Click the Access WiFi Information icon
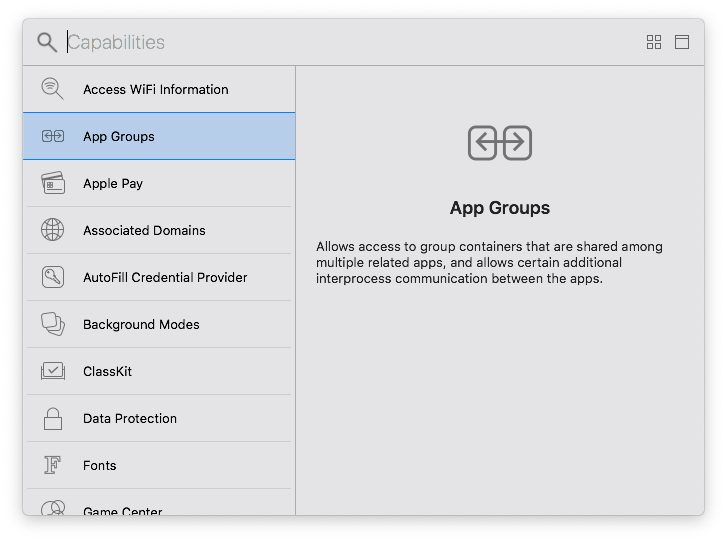727x542 pixels. (x=52, y=89)
